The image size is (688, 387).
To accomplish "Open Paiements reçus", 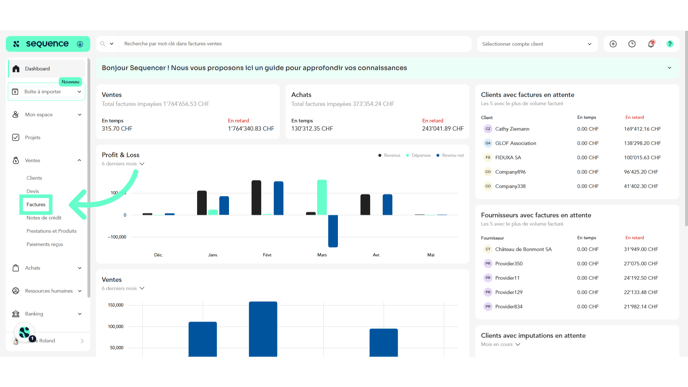I will pos(45,244).
